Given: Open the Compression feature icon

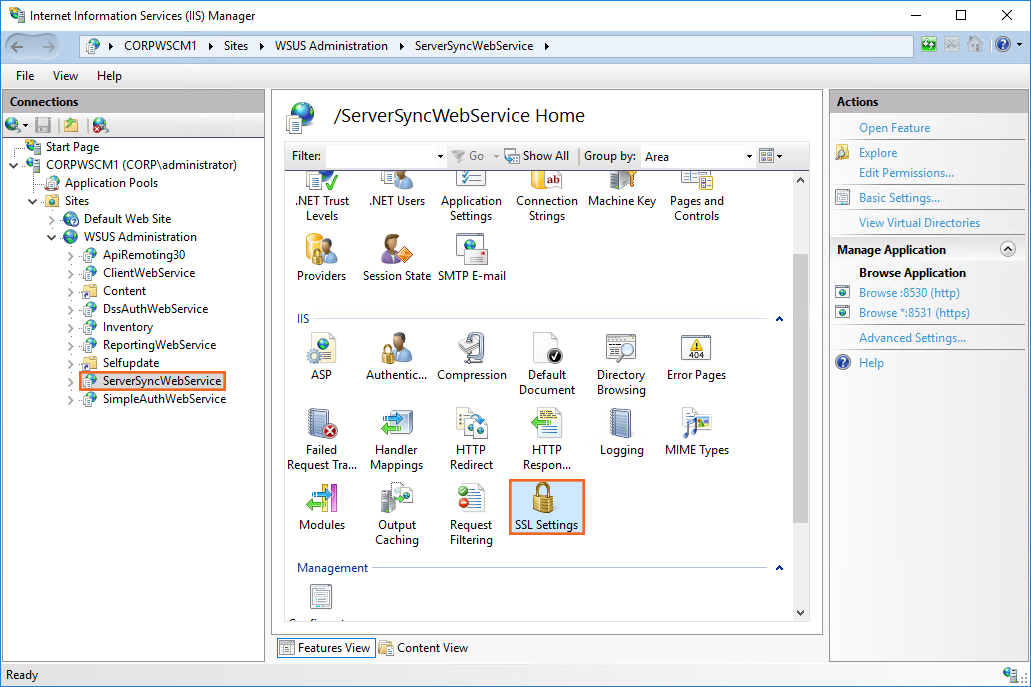Looking at the screenshot, I should click(471, 357).
